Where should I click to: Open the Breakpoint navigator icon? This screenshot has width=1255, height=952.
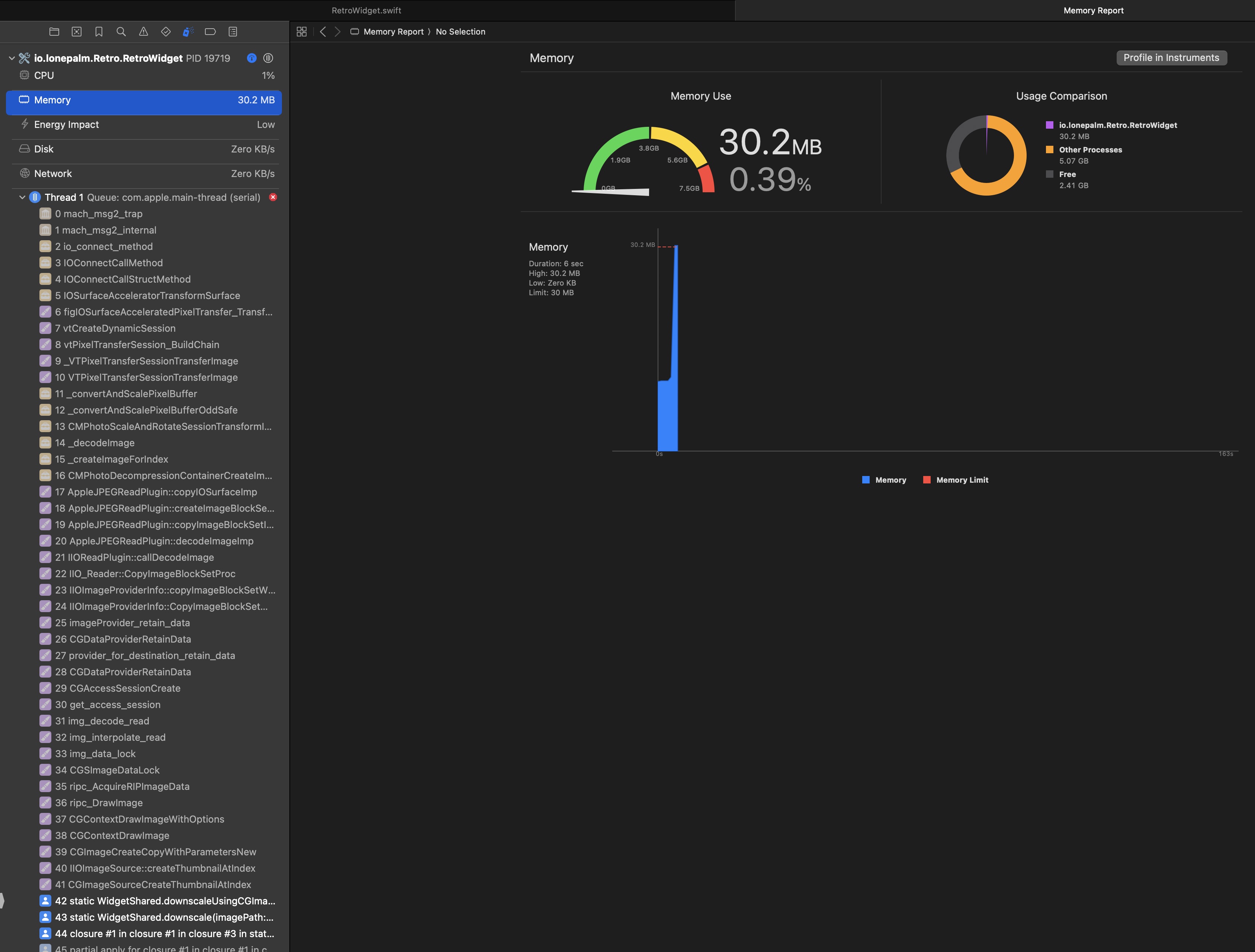[x=211, y=32]
